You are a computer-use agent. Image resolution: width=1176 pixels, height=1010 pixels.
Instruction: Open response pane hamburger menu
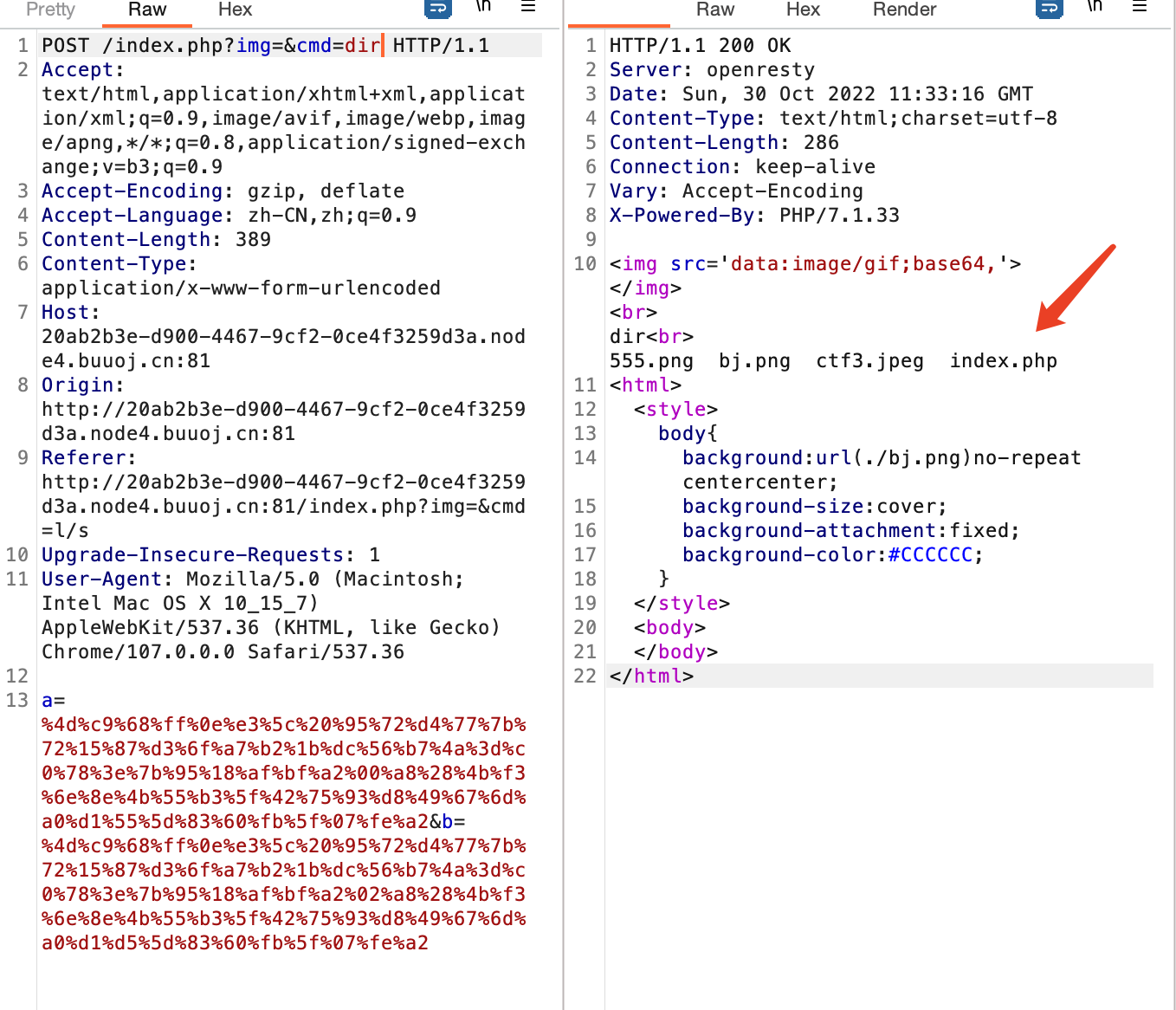(x=1140, y=7)
